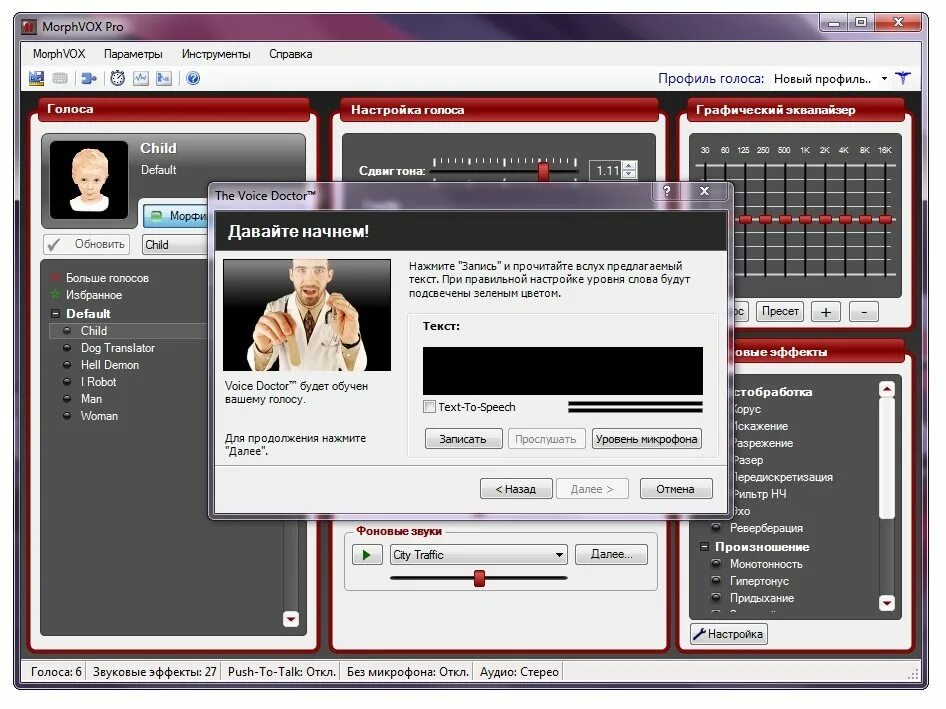946x709 pixels.
Task: Click the wrench icon Настройка button
Action: tap(729, 634)
